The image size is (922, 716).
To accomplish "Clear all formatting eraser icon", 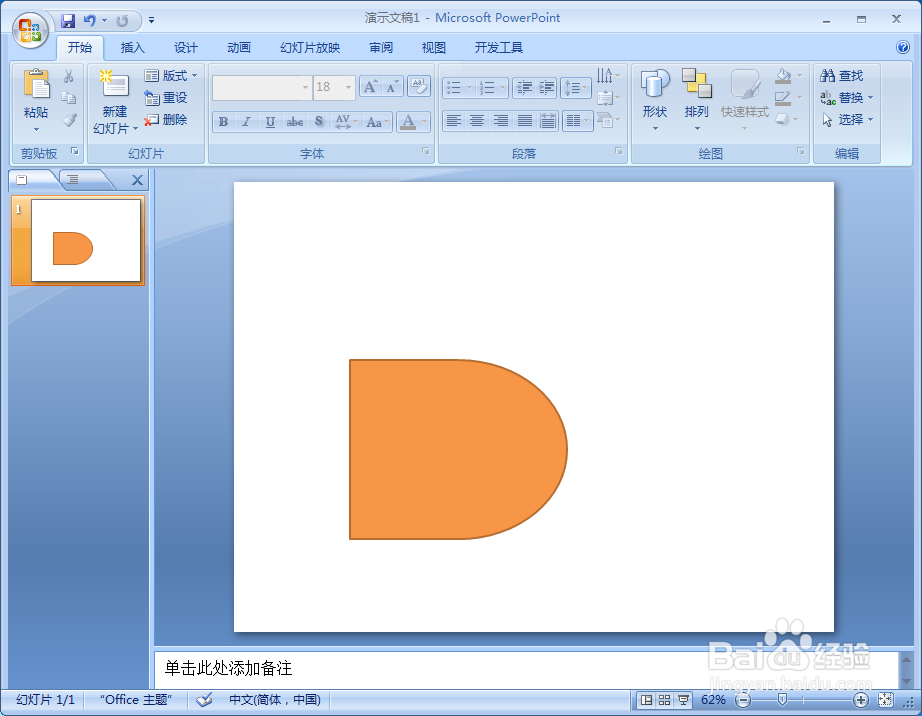I will 419,86.
